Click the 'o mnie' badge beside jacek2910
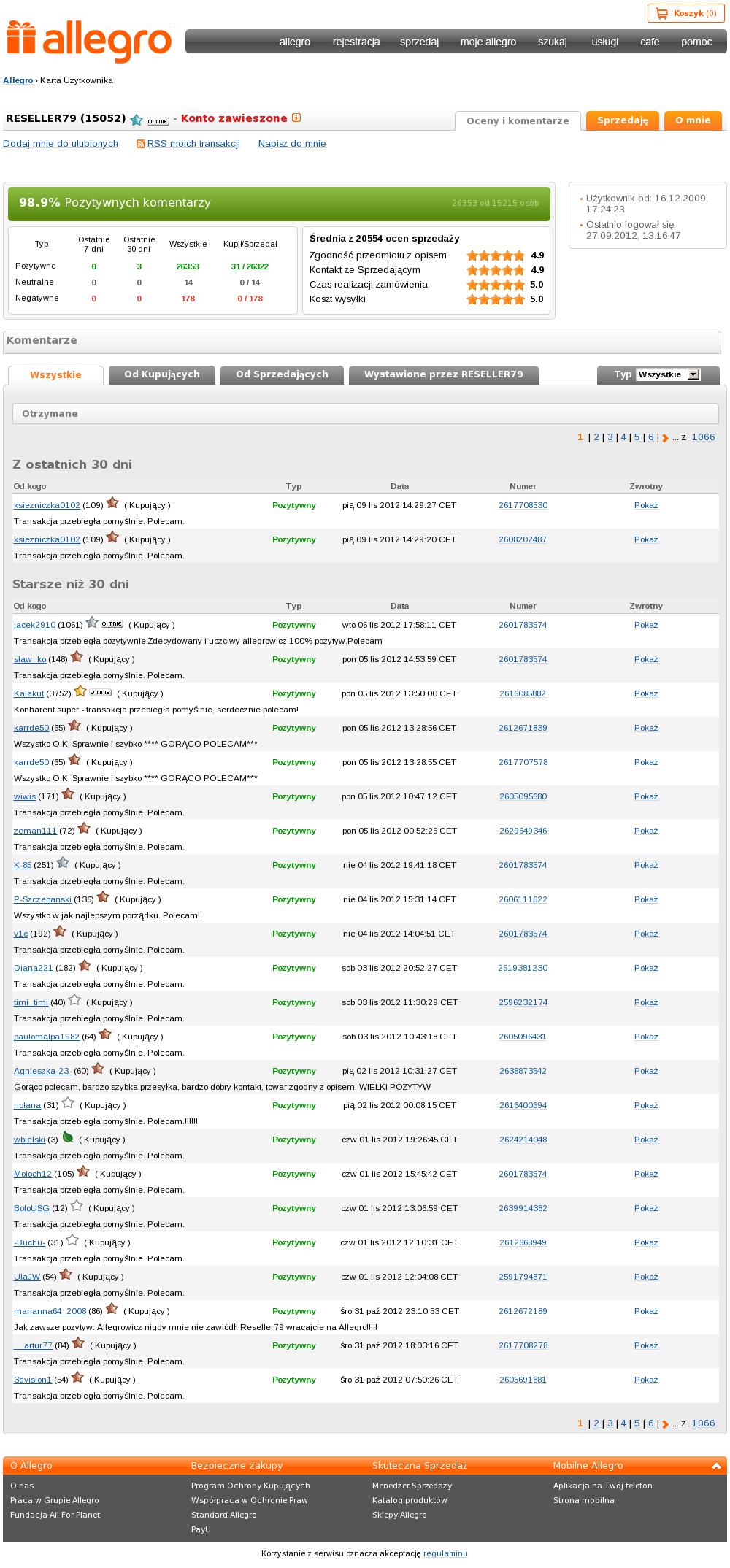The height and width of the screenshot is (1568, 730). pos(112,624)
